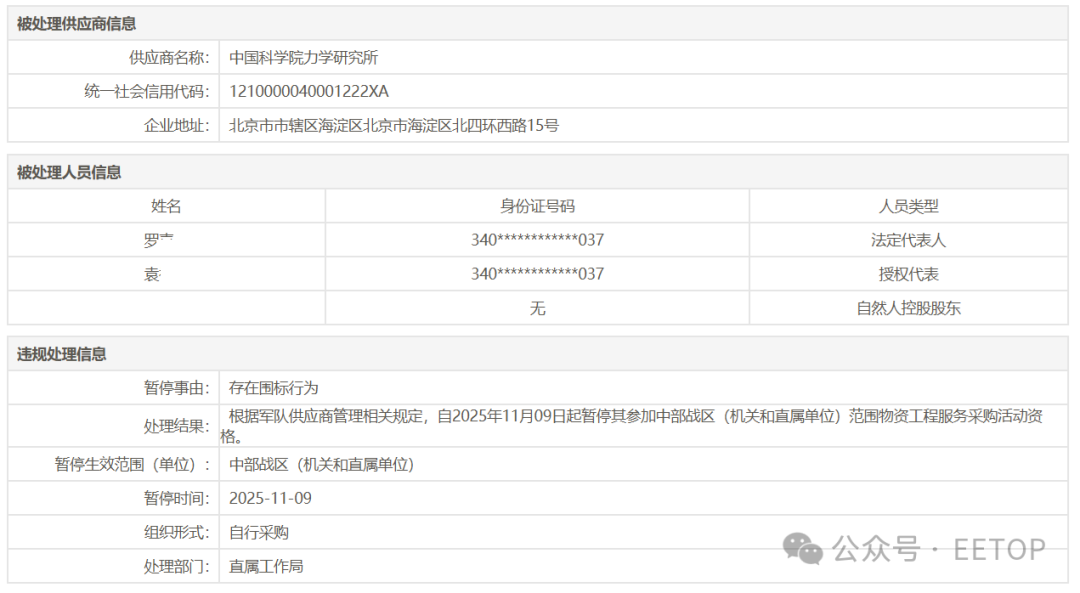Screen dimensions: 1080x593
Task: Click the 姓名 column header
Action: (x=166, y=206)
